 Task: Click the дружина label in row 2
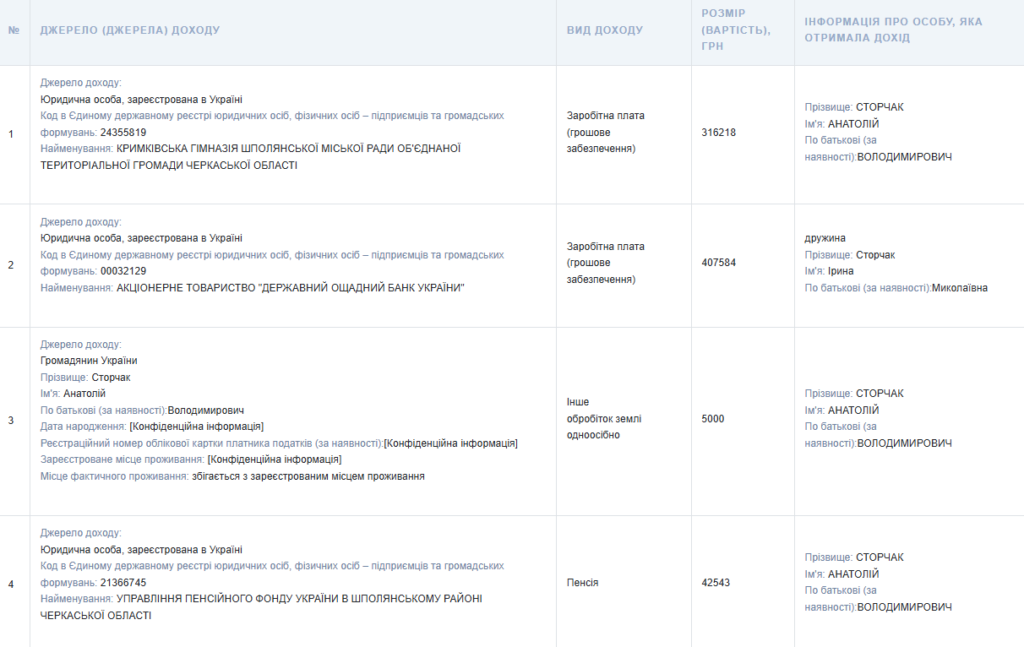tap(825, 238)
